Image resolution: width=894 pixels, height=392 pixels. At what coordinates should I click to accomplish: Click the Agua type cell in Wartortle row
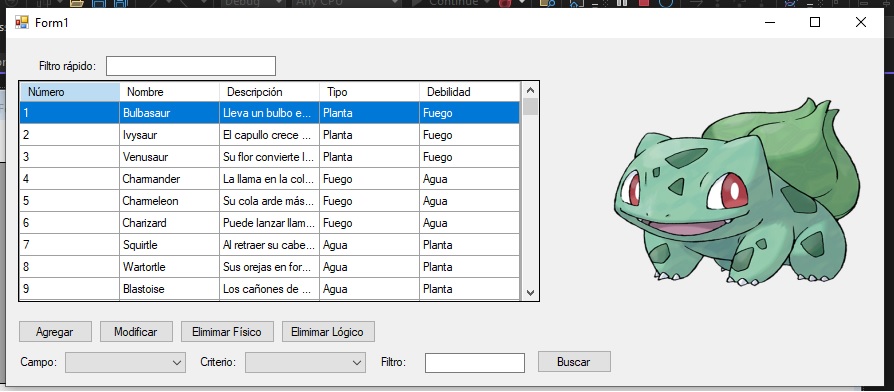[x=369, y=267]
